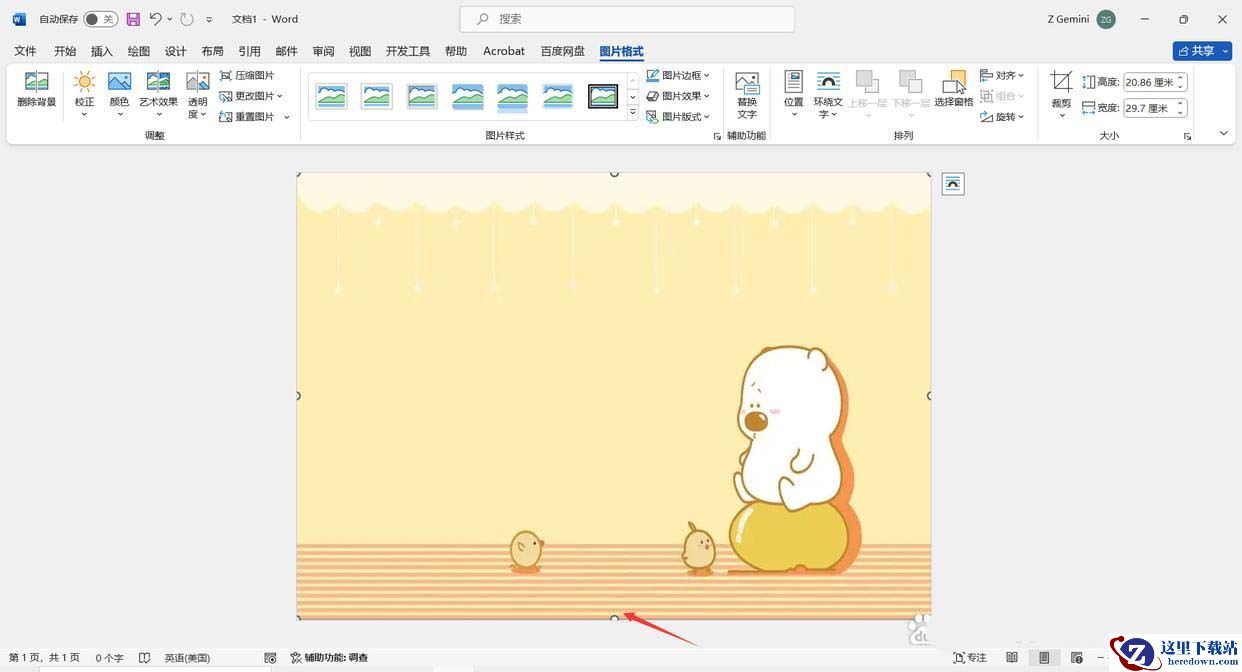Select the third picture style thumbnail
Viewport: 1242px width, 672px height.
click(x=422, y=96)
